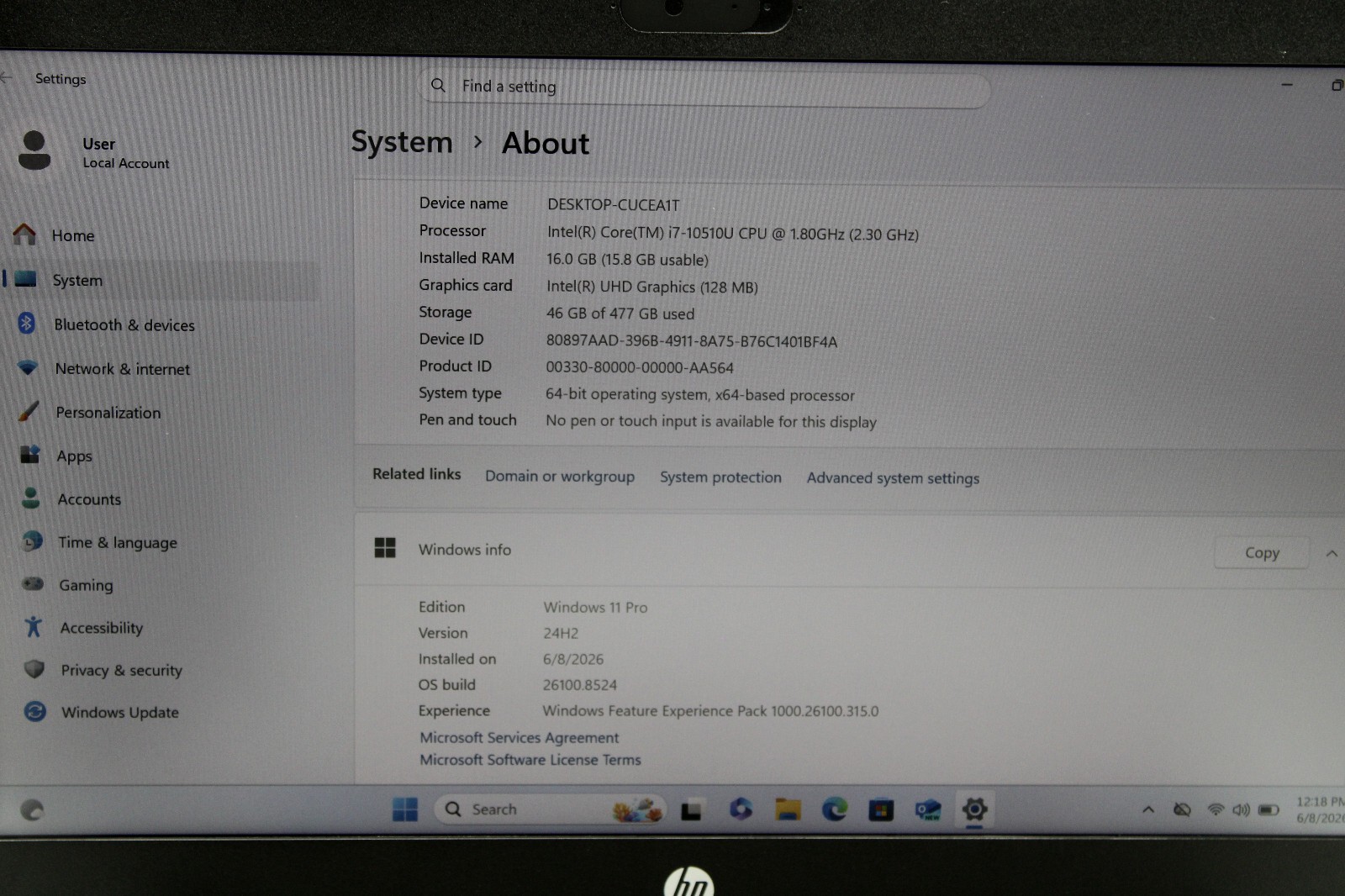Click the Windows 11 Pro edition value

tap(595, 607)
